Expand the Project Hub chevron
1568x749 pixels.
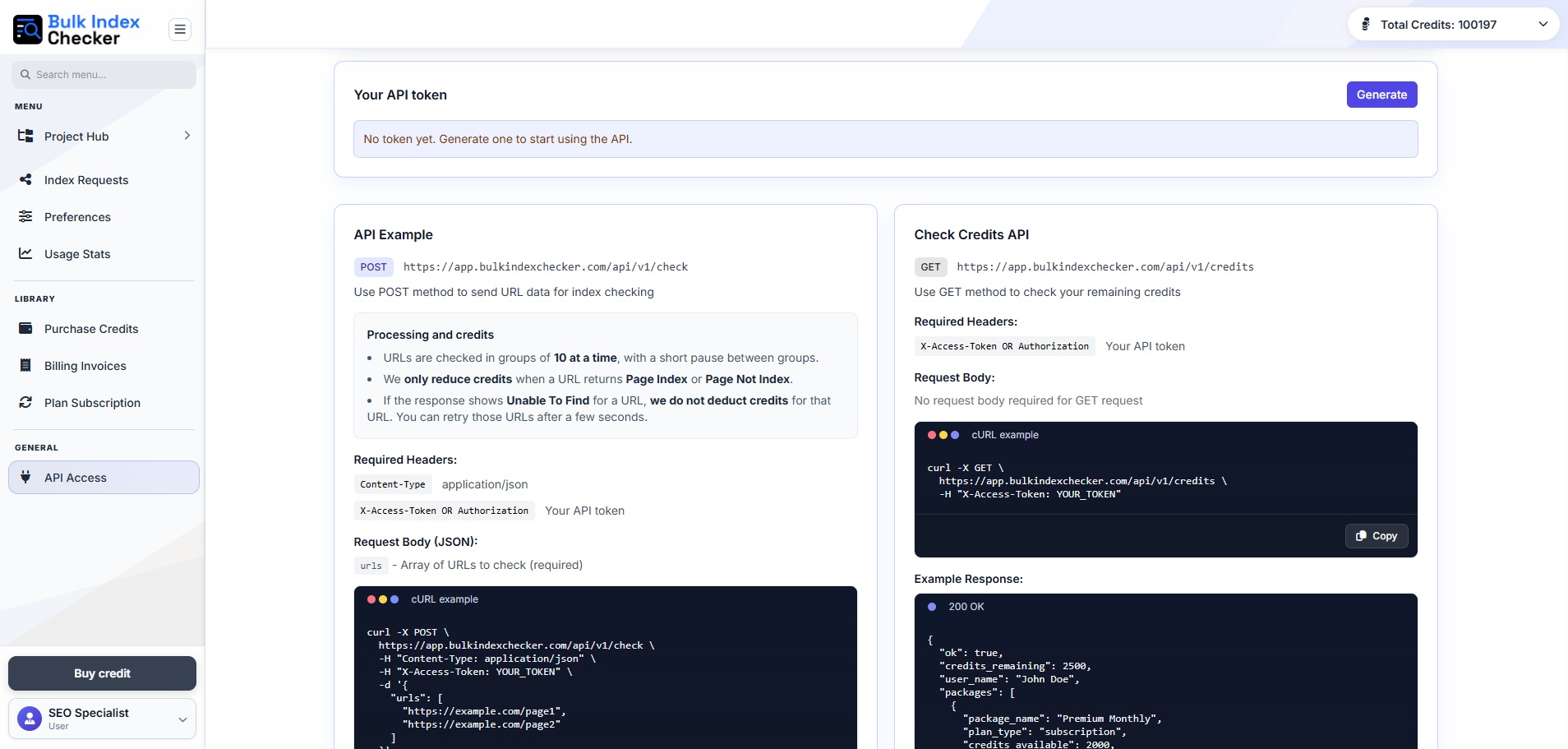click(187, 136)
